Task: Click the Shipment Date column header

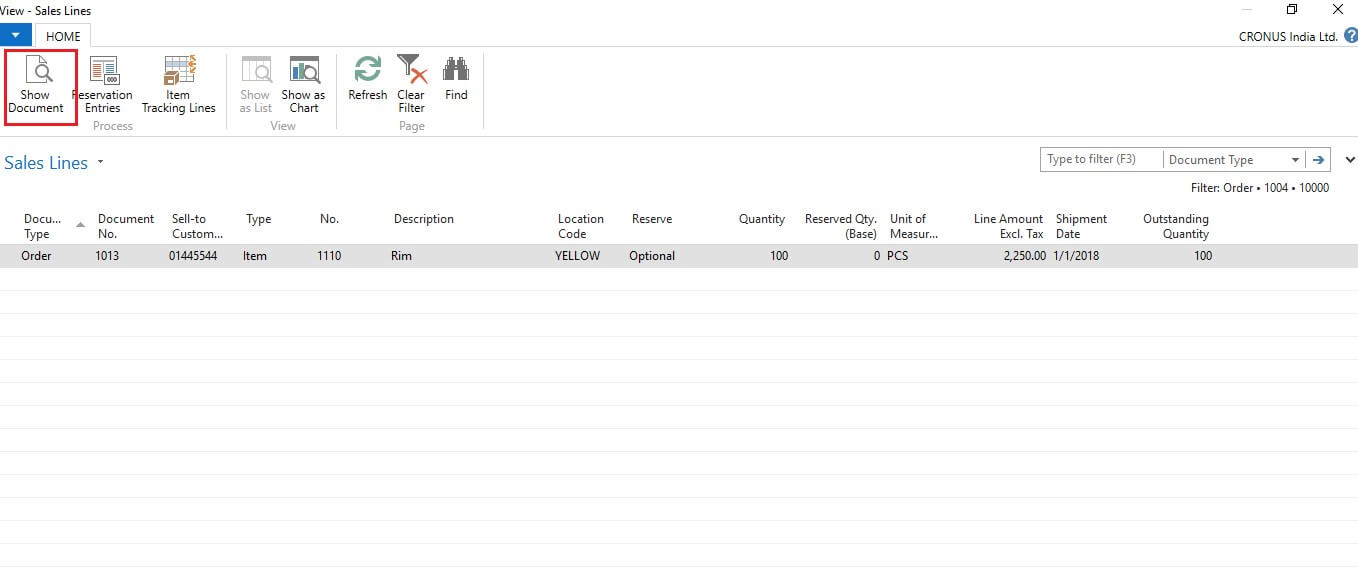Action: tap(1081, 226)
